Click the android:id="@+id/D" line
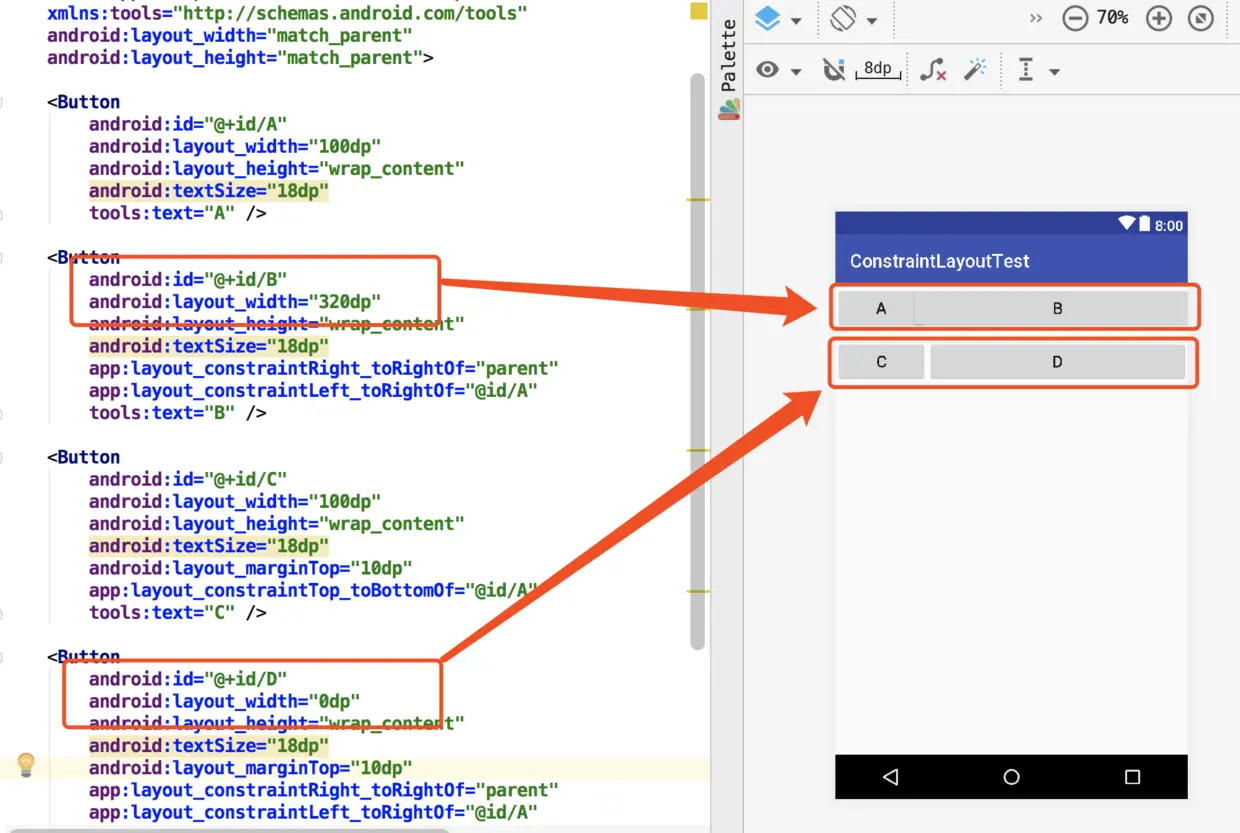The image size is (1240, 833). [187, 679]
